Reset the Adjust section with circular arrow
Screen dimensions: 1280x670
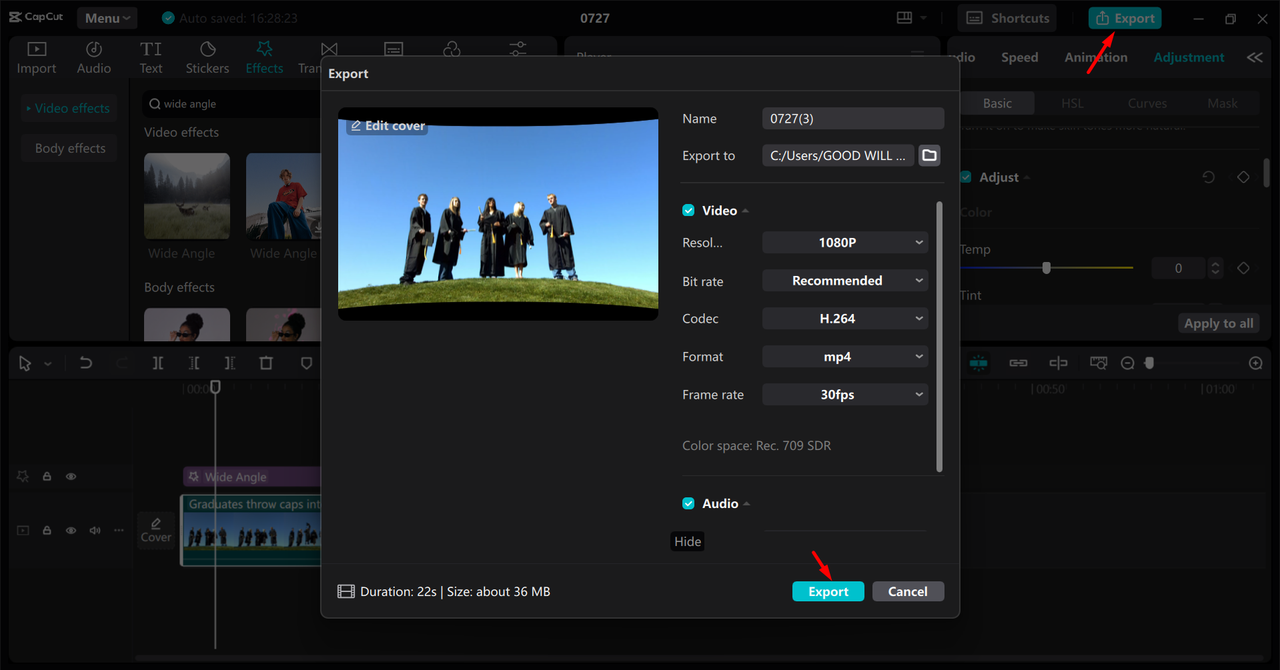[1208, 177]
